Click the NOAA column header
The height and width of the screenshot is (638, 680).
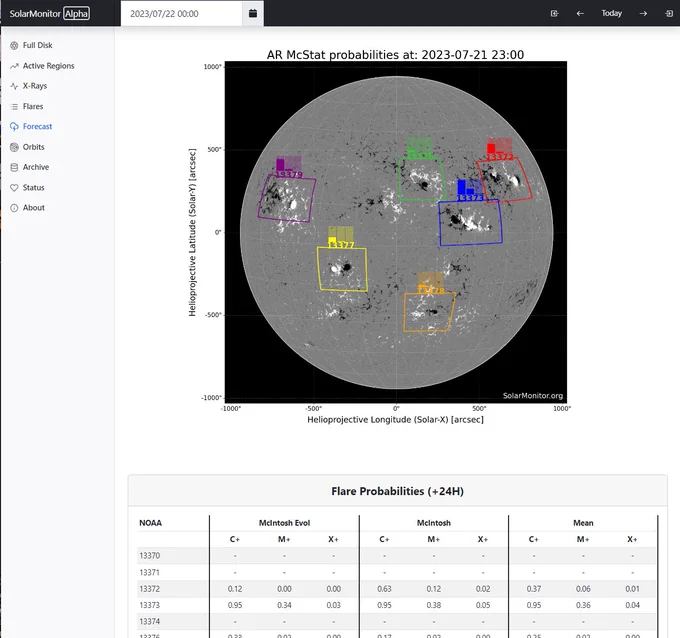click(x=150, y=523)
